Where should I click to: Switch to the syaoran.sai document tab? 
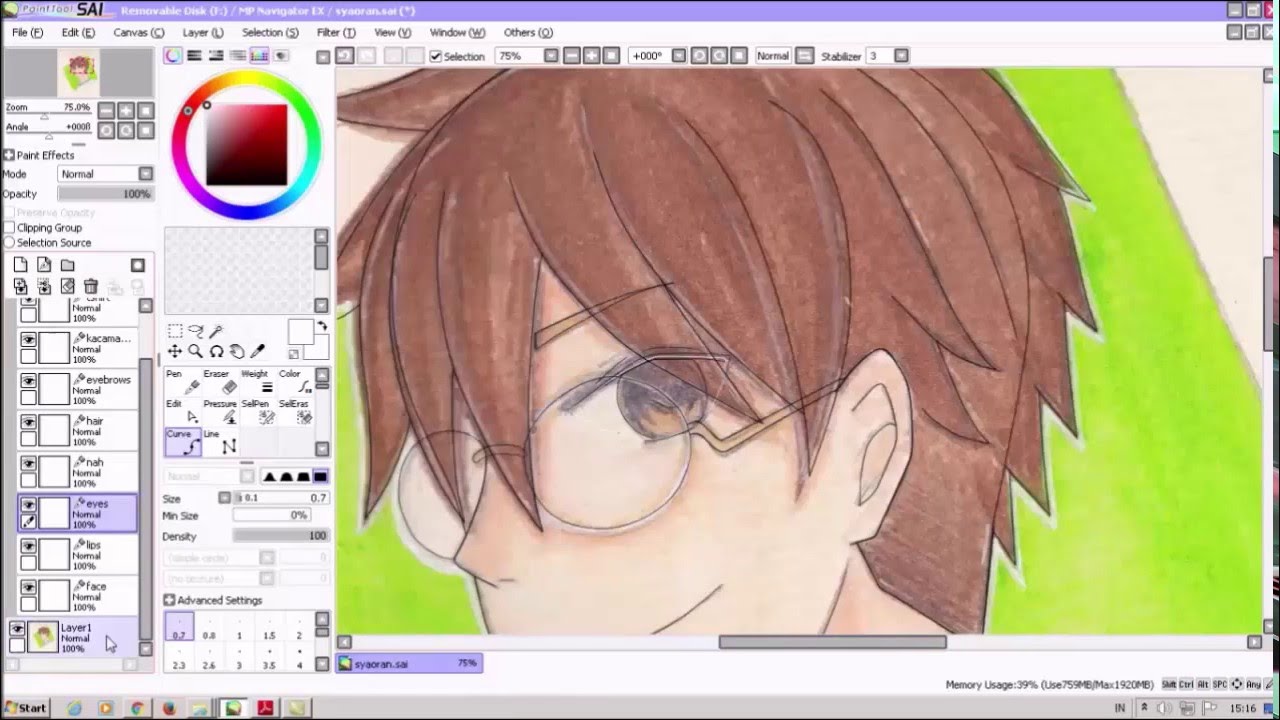(409, 663)
